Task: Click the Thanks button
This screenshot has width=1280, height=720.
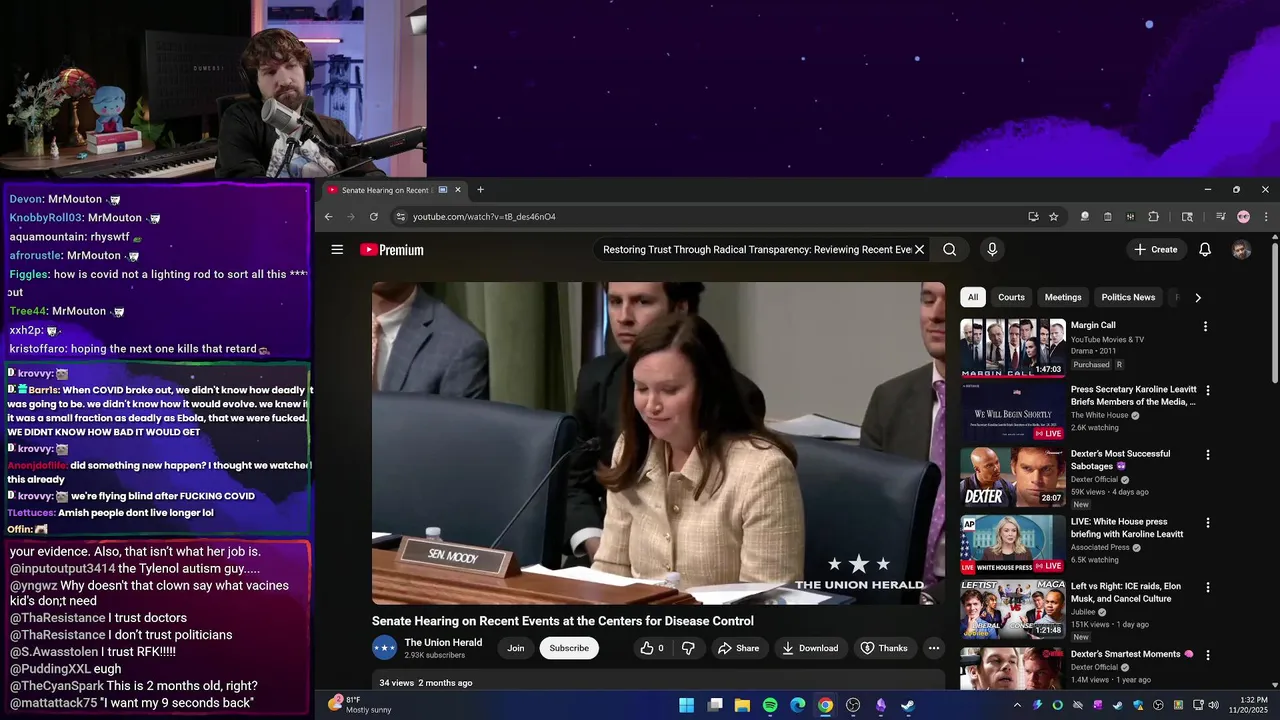Action: (x=884, y=648)
